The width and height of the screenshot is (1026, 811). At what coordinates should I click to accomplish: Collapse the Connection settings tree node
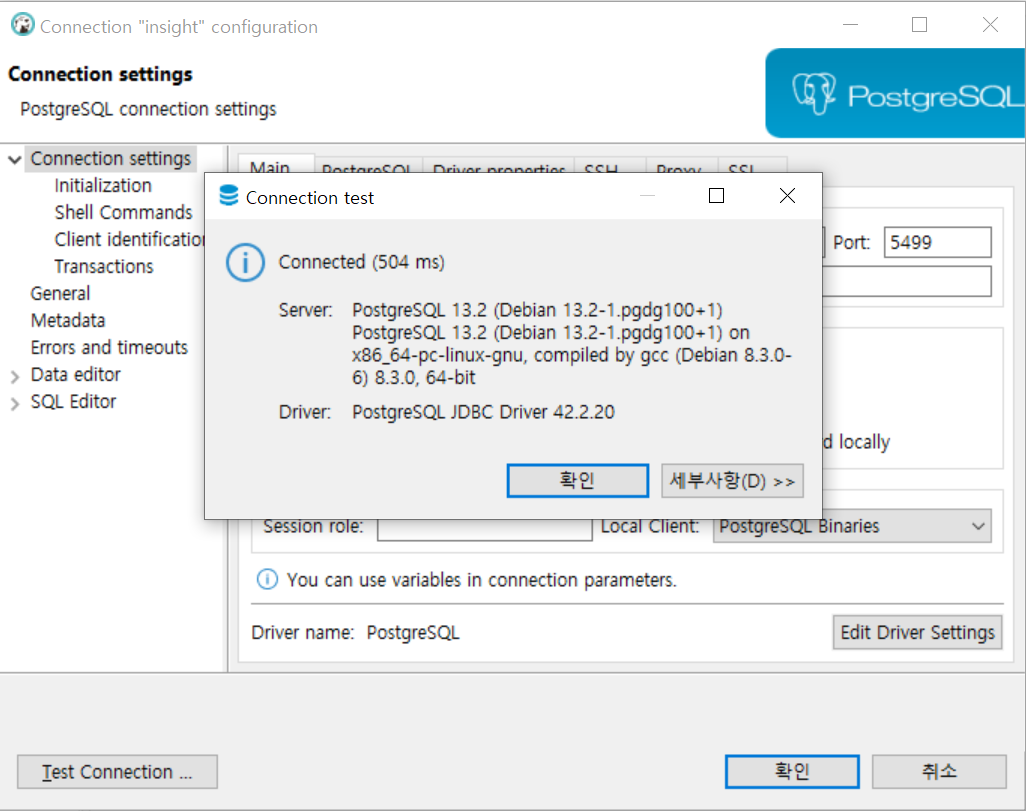pyautogui.click(x=14, y=160)
